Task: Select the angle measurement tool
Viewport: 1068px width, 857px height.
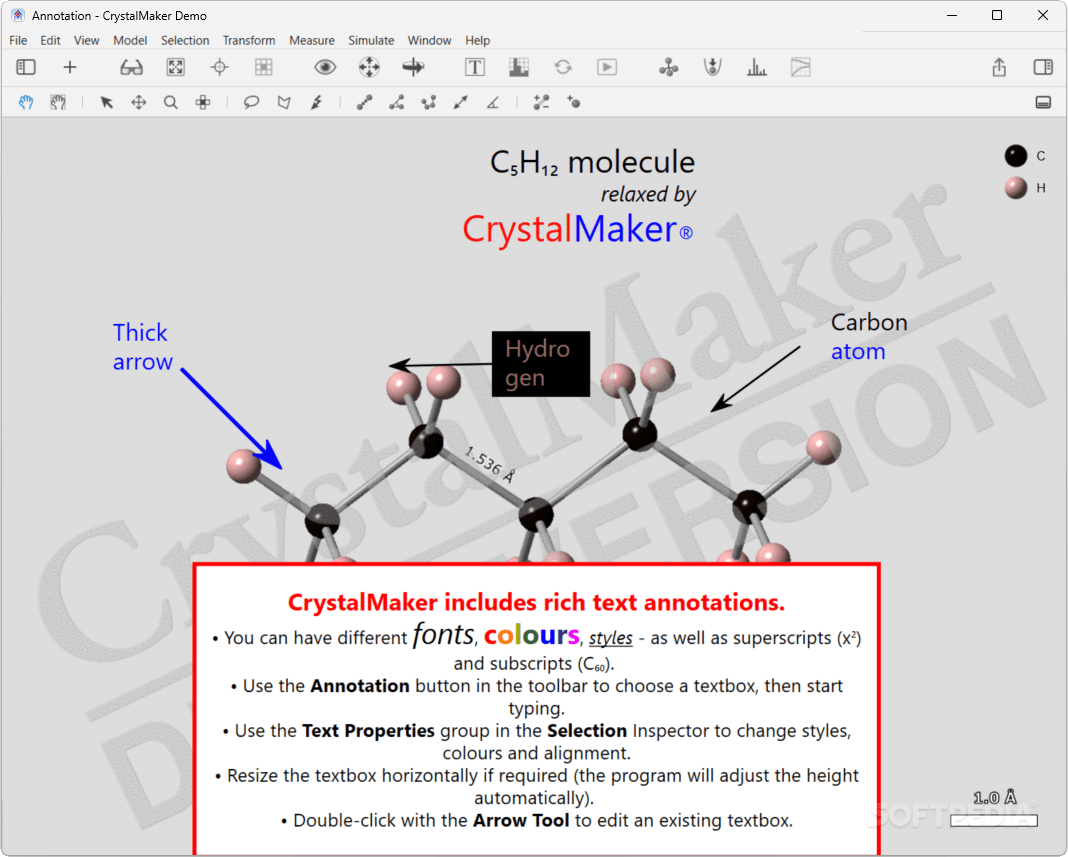Action: pyautogui.click(x=492, y=101)
